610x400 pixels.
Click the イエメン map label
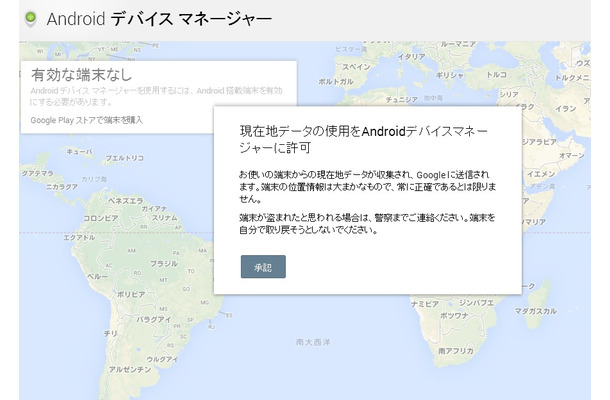541,174
